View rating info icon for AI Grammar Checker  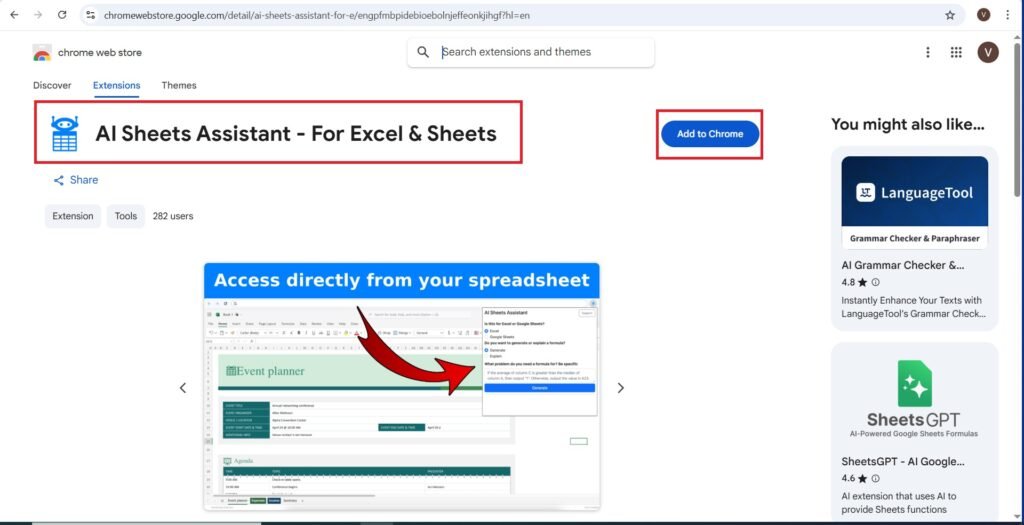pyautogui.click(x=876, y=283)
